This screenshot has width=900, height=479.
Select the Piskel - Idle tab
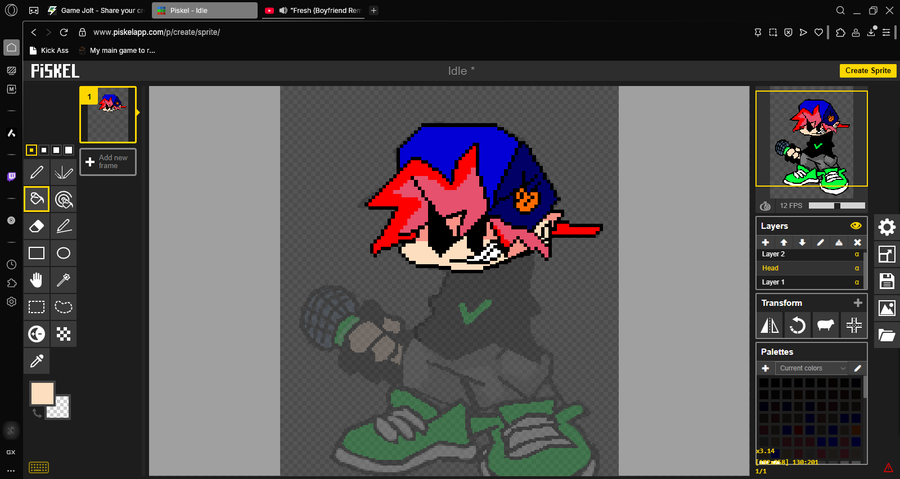[204, 10]
